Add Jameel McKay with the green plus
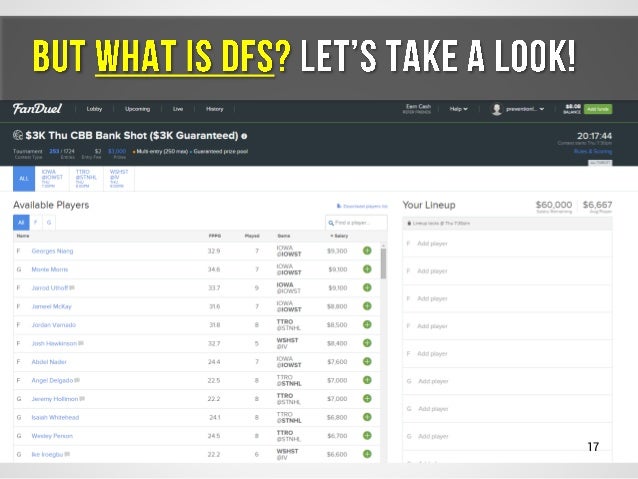 point(367,306)
